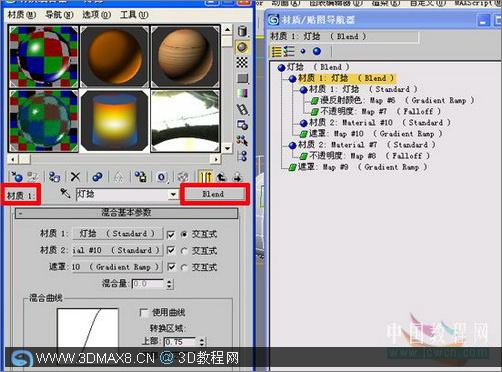This screenshot has height=372, width=502.
Task: Switch navigator to small icons view
Action: pos(303,51)
